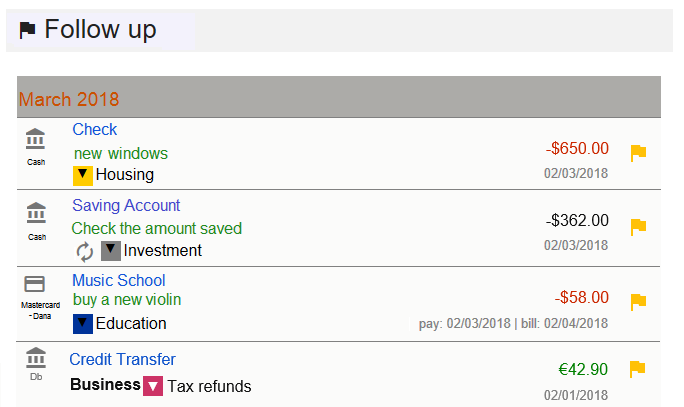Open the Saving Account transaction
This screenshot has width=684, height=407.
(126, 205)
